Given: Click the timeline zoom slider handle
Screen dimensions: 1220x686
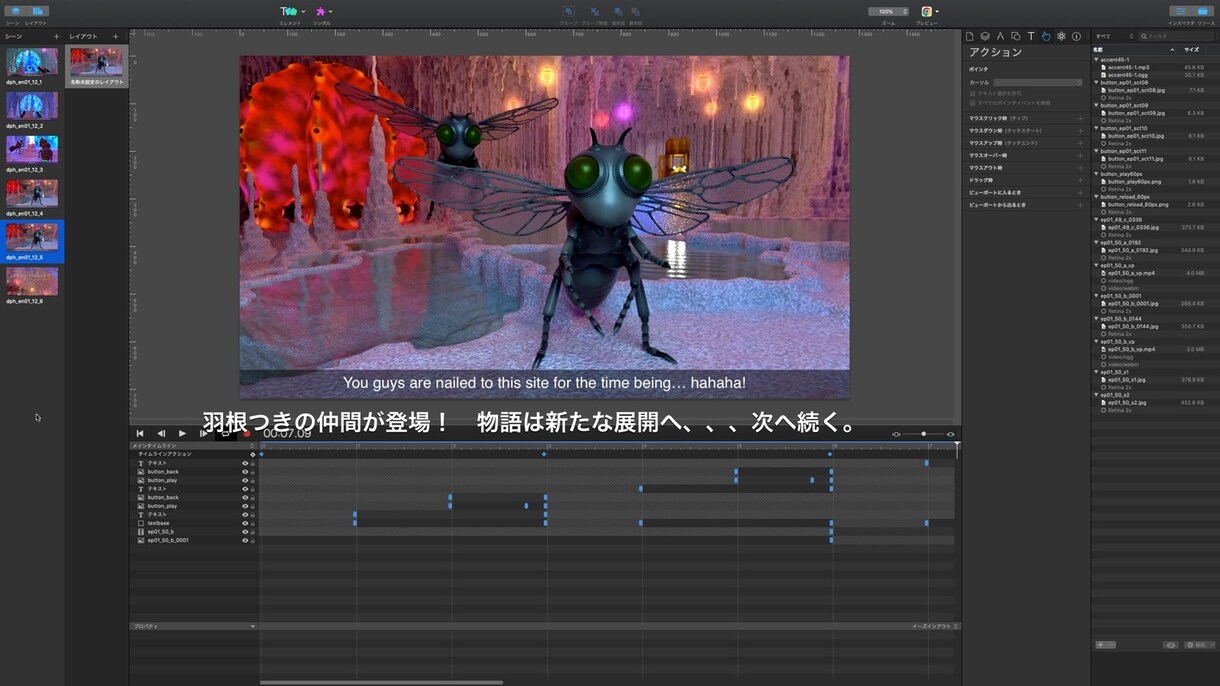Looking at the screenshot, I should click(923, 434).
